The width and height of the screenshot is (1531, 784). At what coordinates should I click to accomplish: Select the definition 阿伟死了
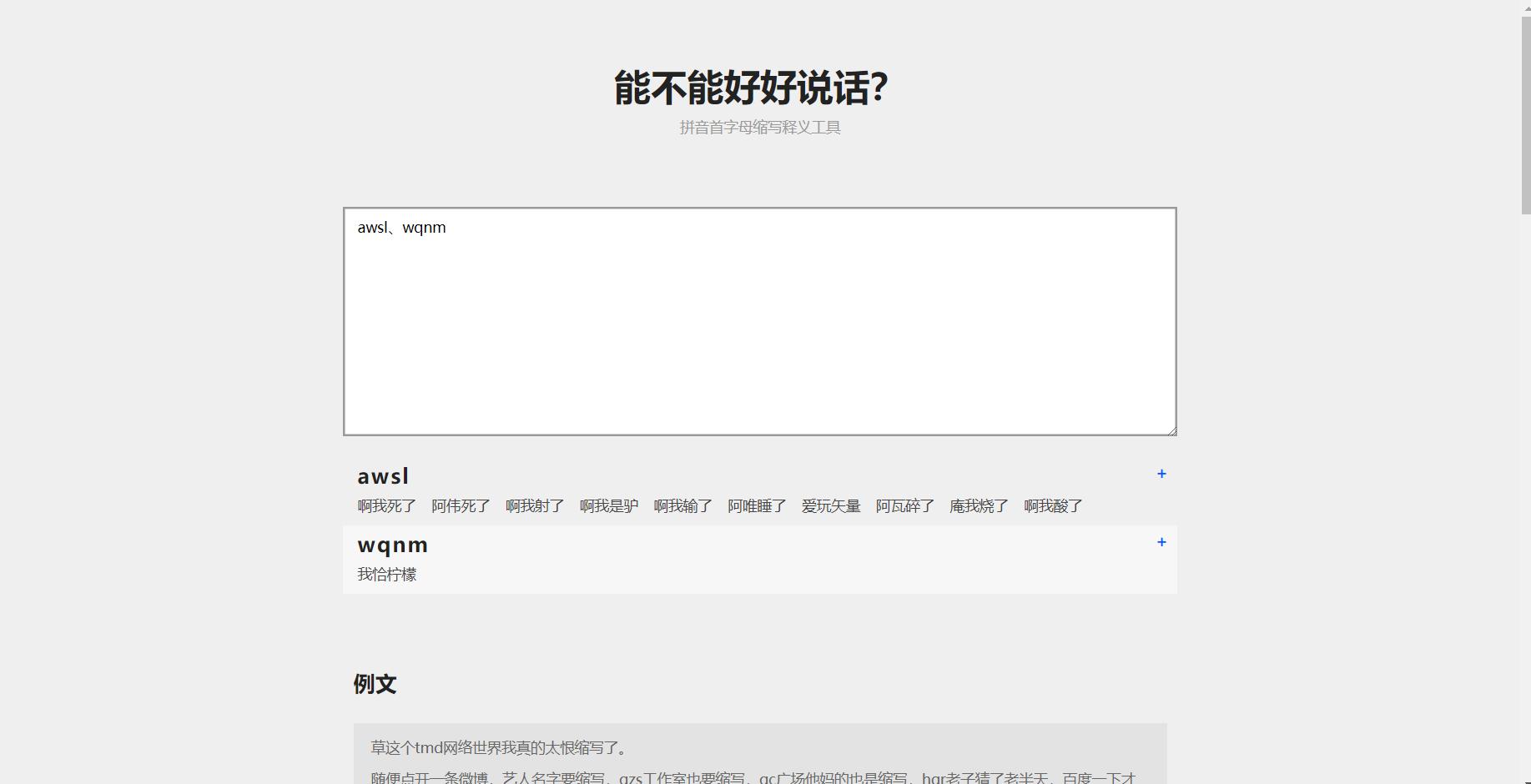(460, 505)
